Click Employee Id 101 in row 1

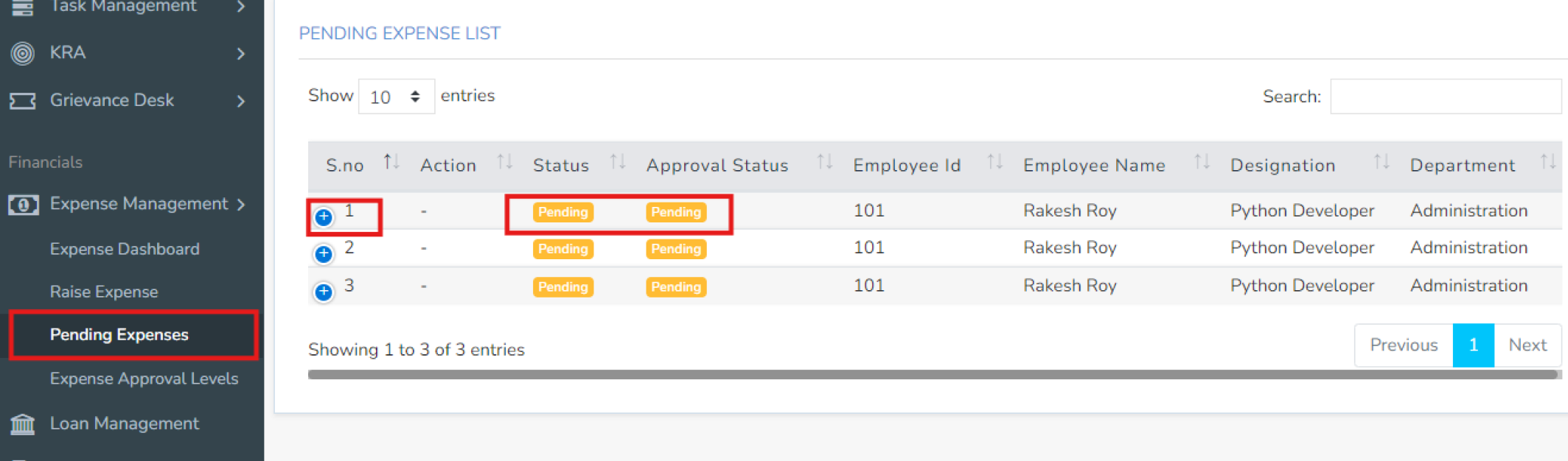point(868,211)
